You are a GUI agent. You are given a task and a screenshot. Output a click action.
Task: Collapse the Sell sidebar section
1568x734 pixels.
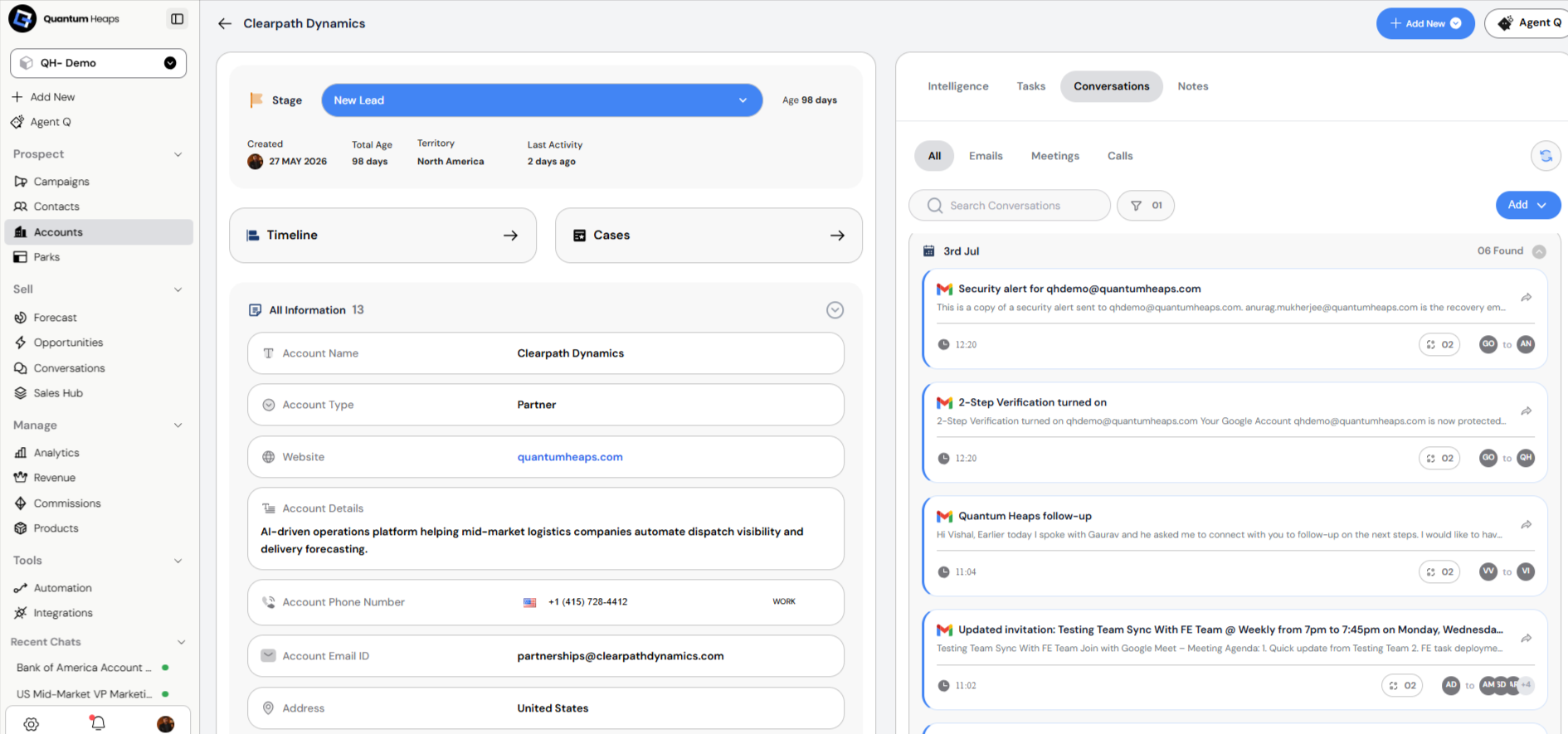[178, 289]
